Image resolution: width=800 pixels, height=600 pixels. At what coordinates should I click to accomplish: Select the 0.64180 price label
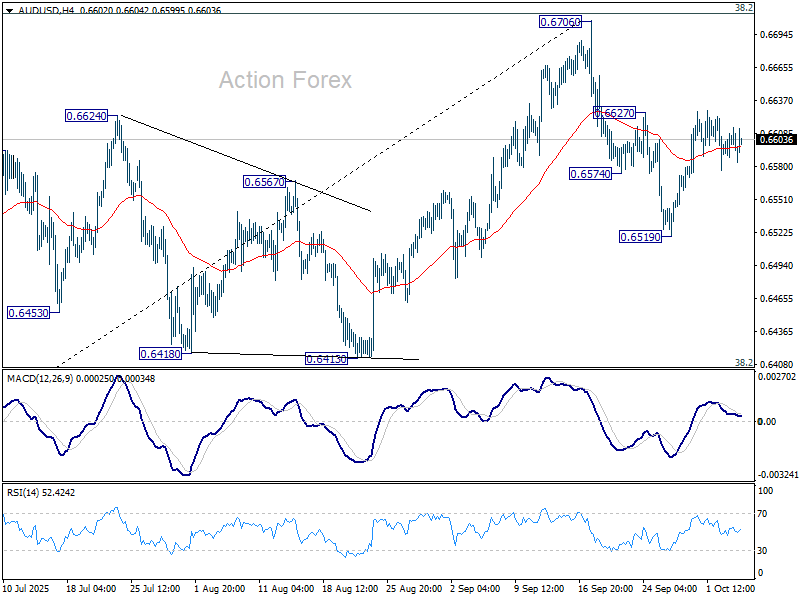click(x=160, y=354)
